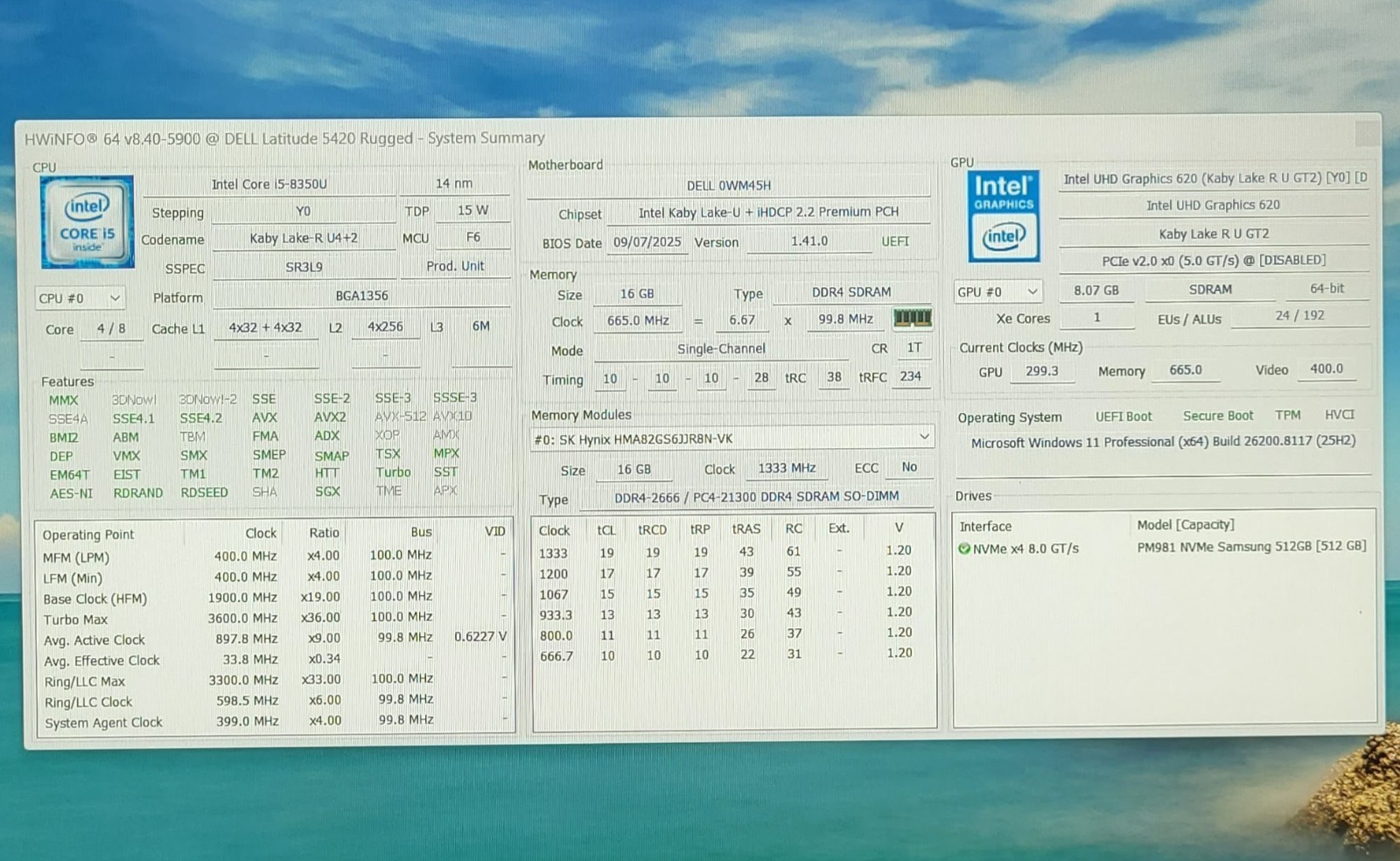Click the Single-Channel memory mode value
1400x861 pixels.
tap(721, 348)
